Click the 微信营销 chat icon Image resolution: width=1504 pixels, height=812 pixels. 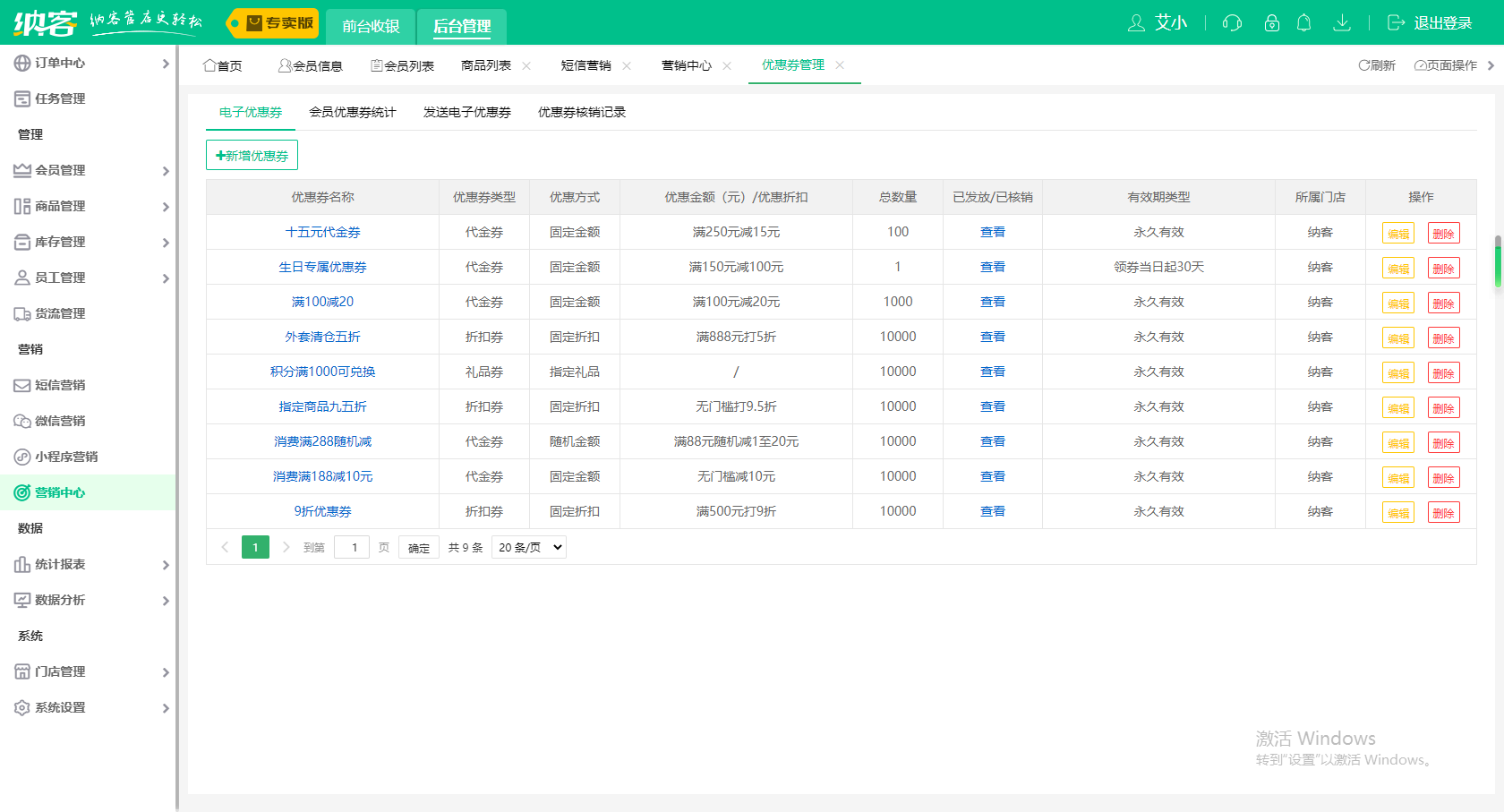(x=22, y=421)
